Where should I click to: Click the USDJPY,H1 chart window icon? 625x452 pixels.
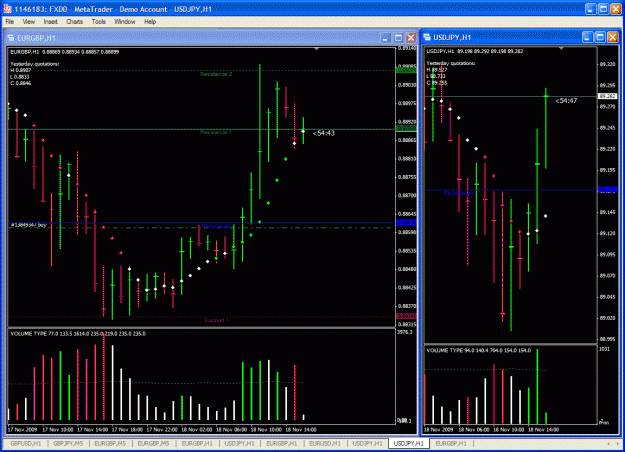point(427,37)
